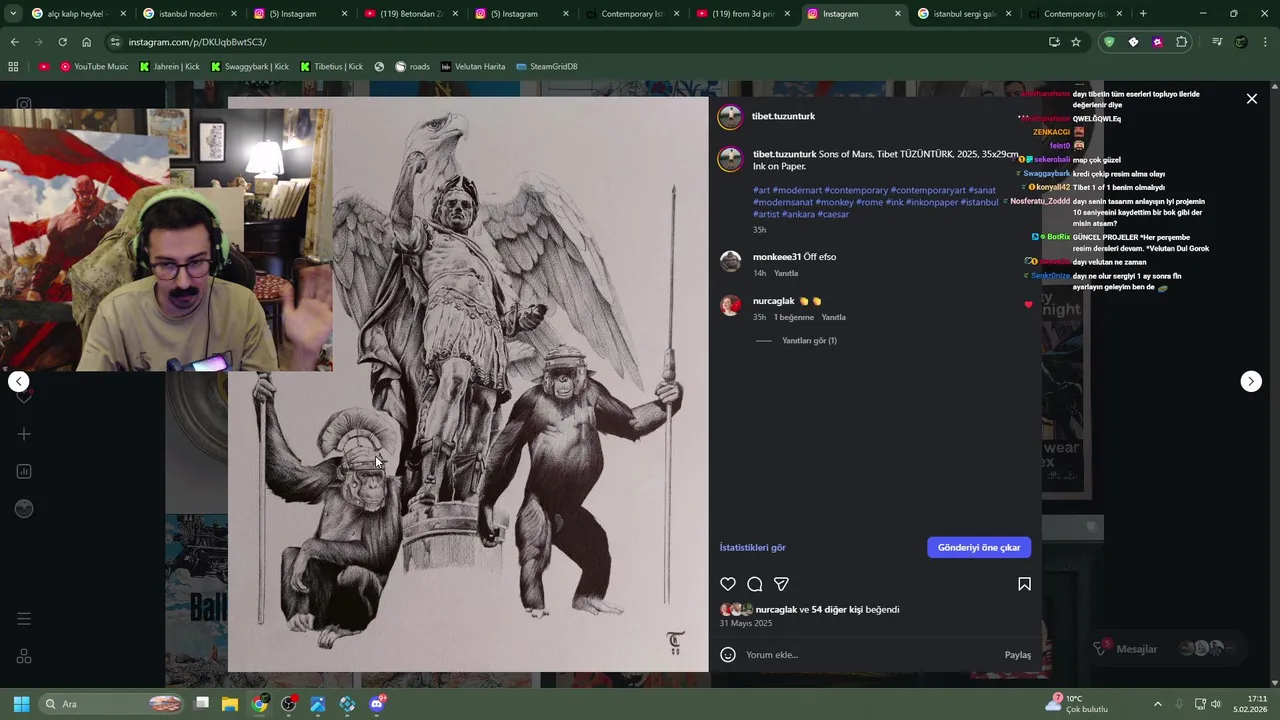Open the browser extensions puzzle icon
Image resolution: width=1280 pixels, height=720 pixels.
pos(1182,42)
